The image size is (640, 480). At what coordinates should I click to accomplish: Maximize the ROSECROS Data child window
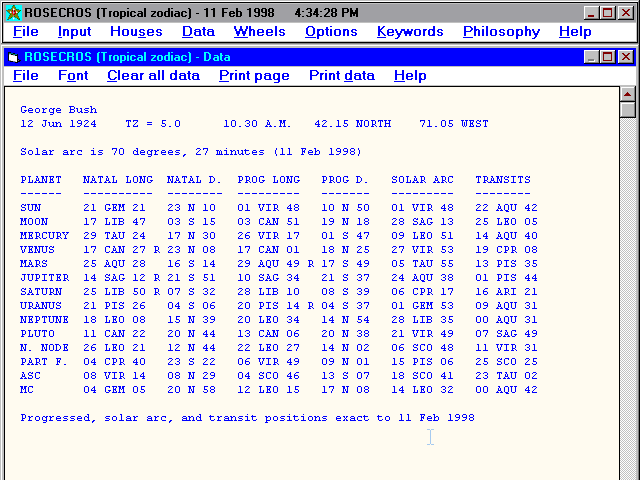pos(608,57)
